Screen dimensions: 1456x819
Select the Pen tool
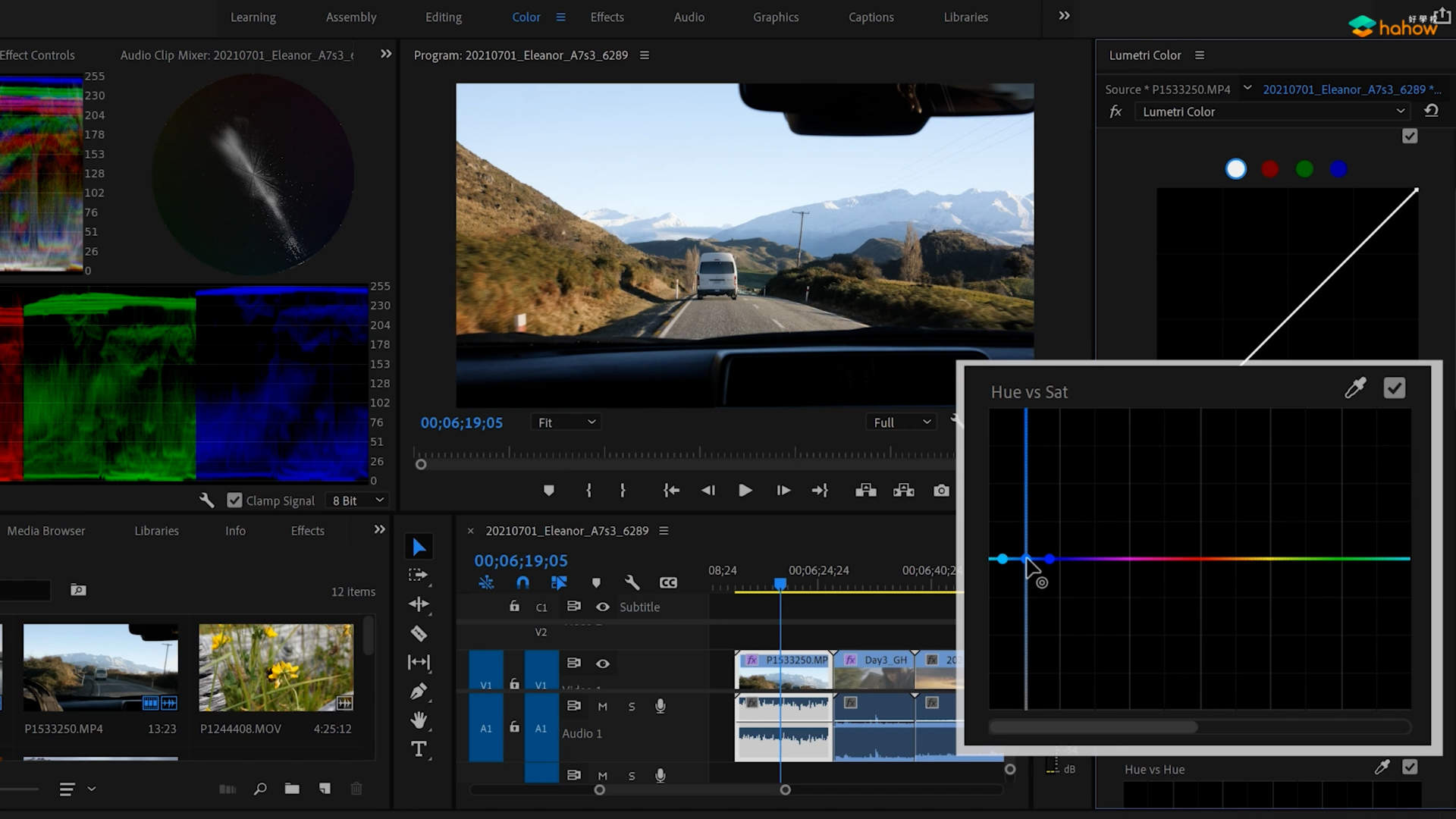click(x=419, y=692)
